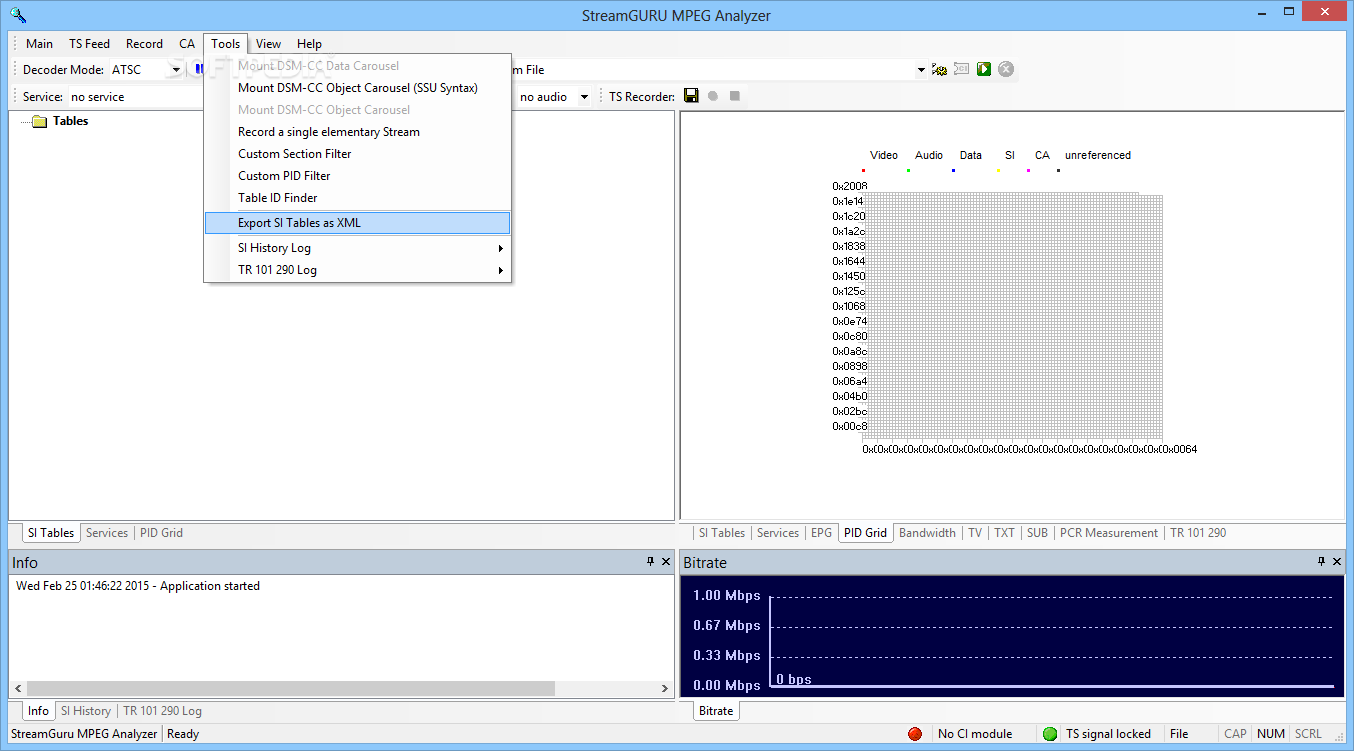Open the PCR Measurement tab
This screenshot has width=1354, height=751.
1109,533
